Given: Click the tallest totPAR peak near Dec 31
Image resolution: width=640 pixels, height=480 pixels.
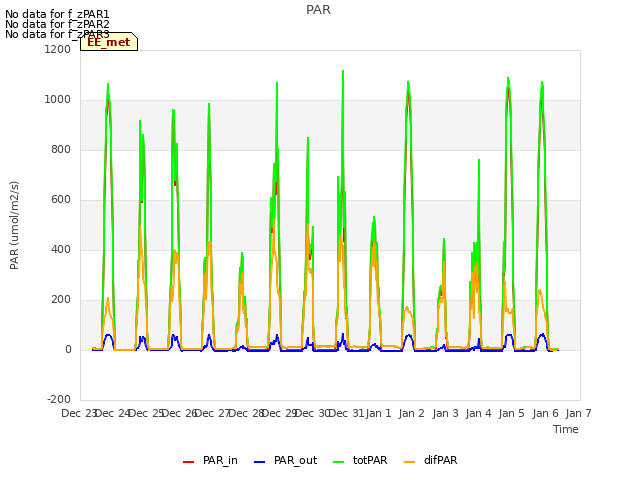Looking at the screenshot, I should point(343,71).
